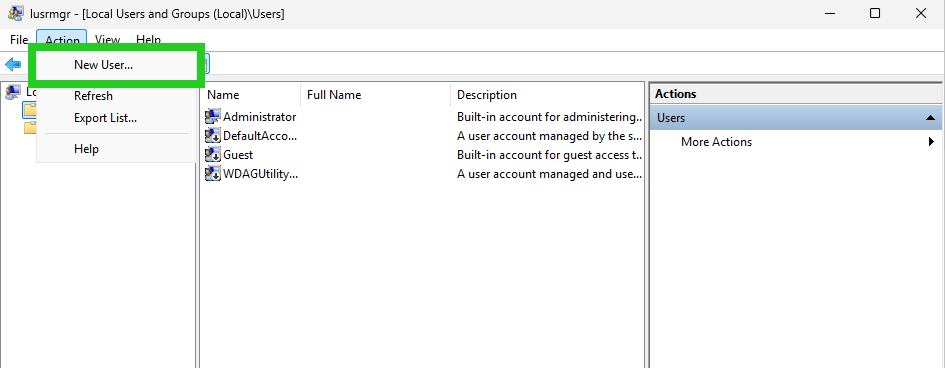Select the WDAGUtility... user name

click(261, 174)
